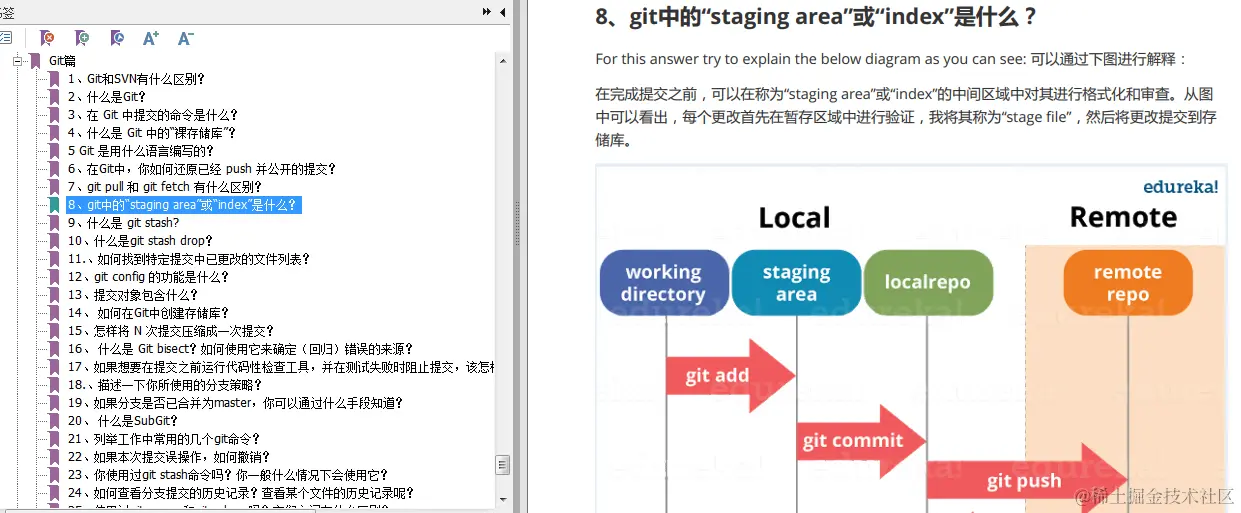Open bookmark 21、列举工作中常用的几个git命令?

point(164,439)
